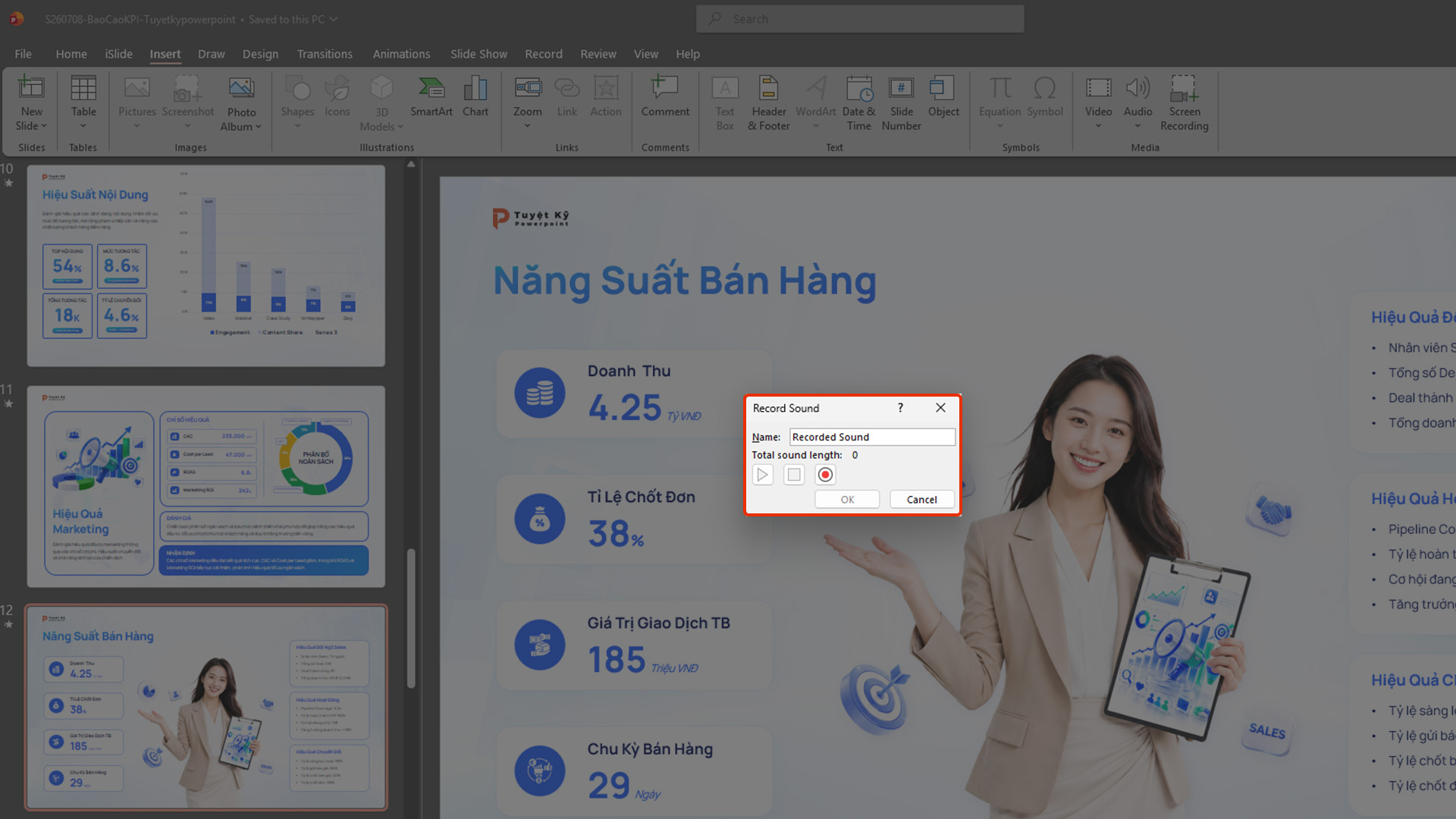
Task: Insert a Link
Action: click(x=567, y=96)
